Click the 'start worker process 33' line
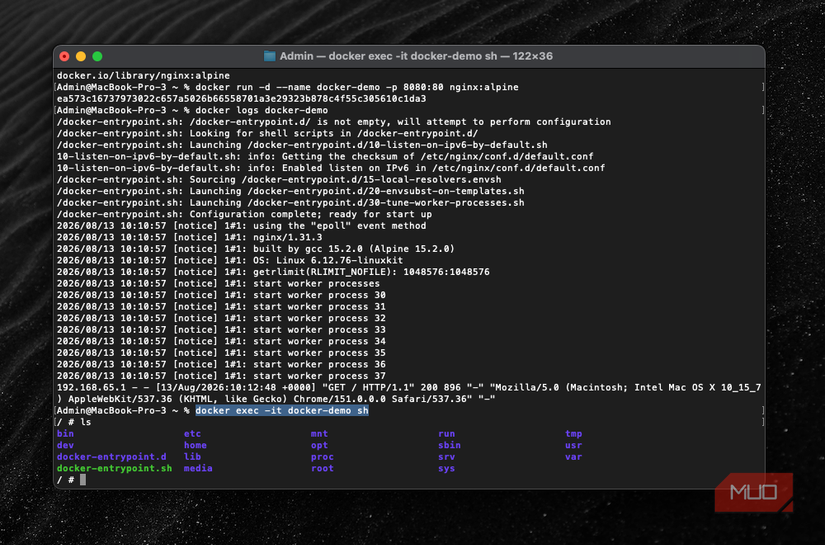Screen dimensions: 825x545 click(221, 330)
